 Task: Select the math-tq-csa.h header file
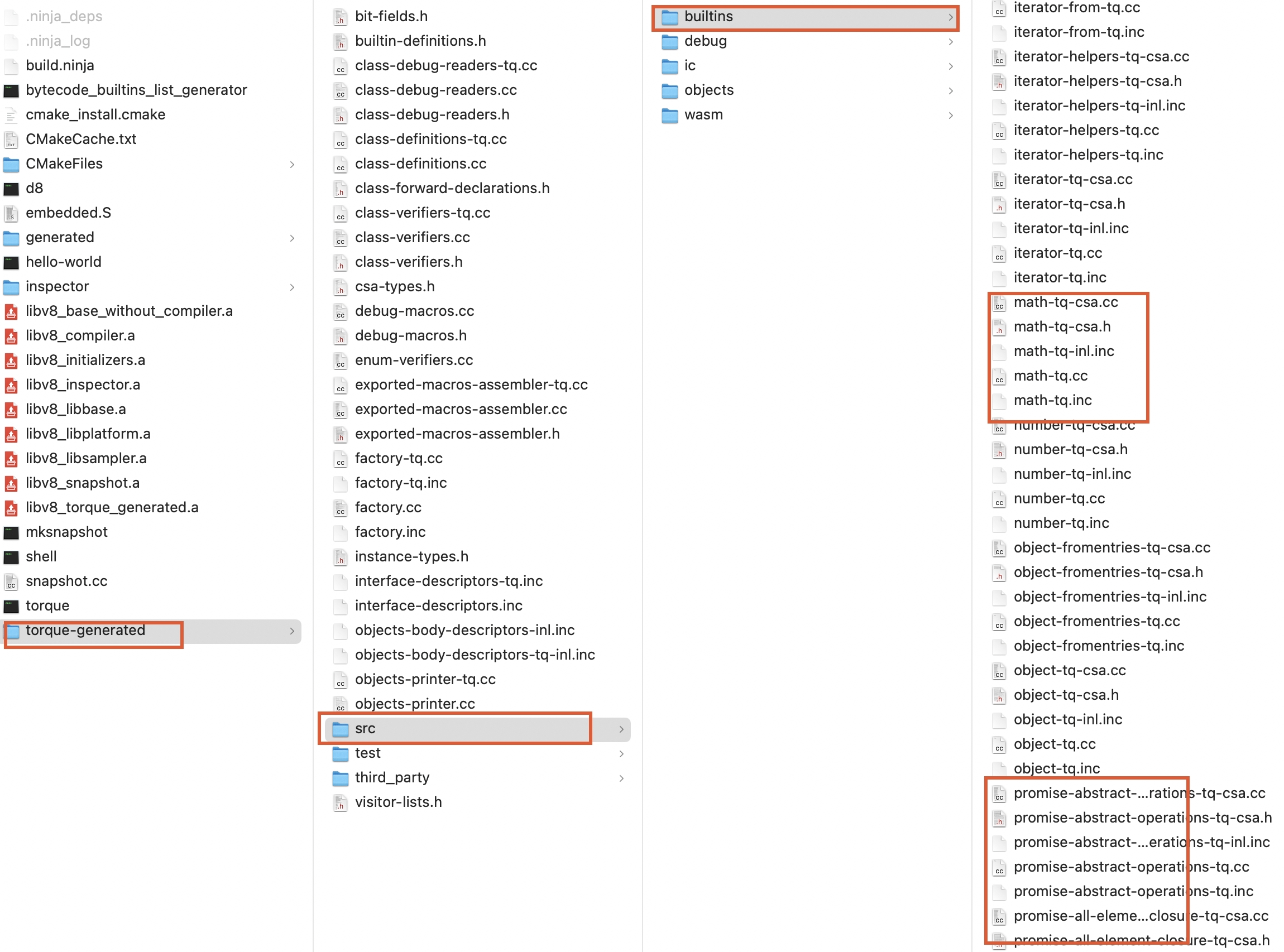[1062, 325]
